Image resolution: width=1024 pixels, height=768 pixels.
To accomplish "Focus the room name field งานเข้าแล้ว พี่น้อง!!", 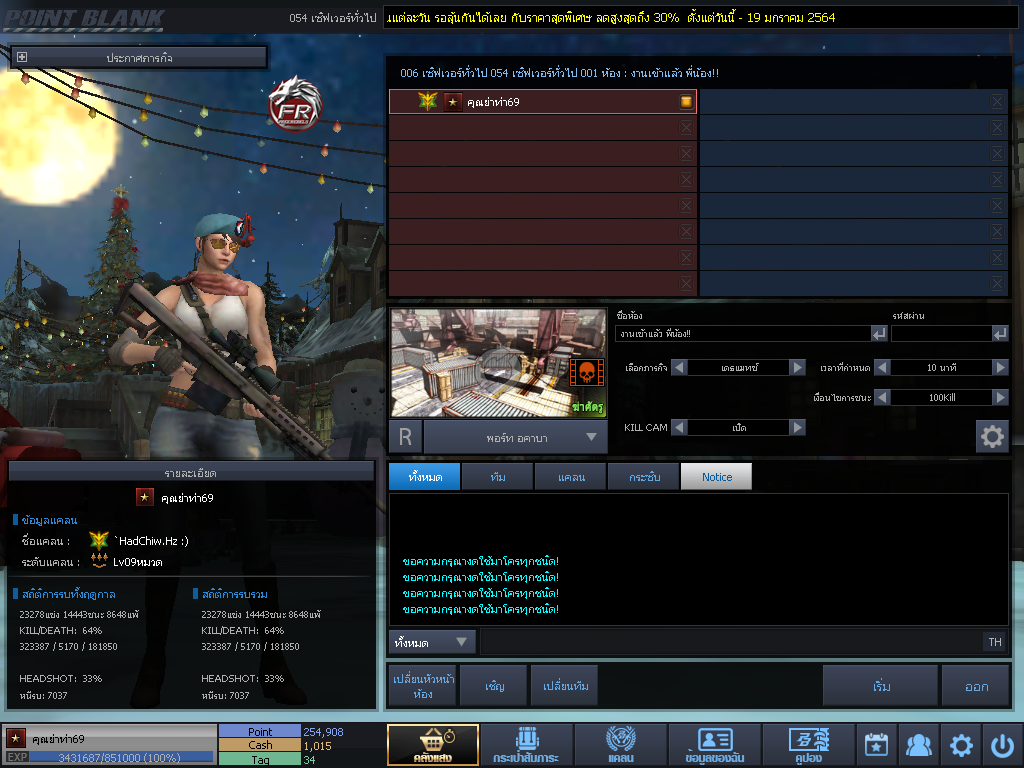I will (x=743, y=334).
